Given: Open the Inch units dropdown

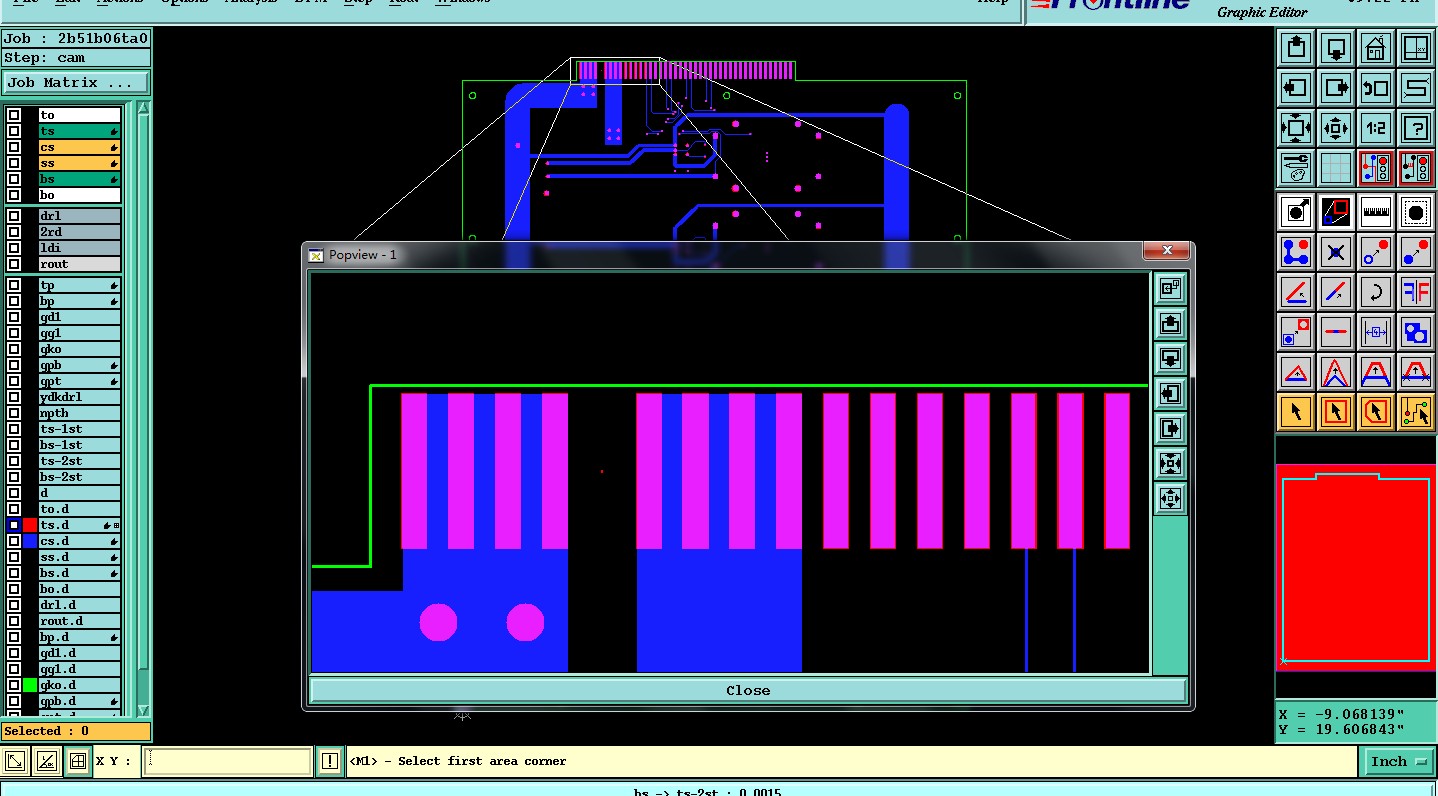Looking at the screenshot, I should pos(1398,761).
